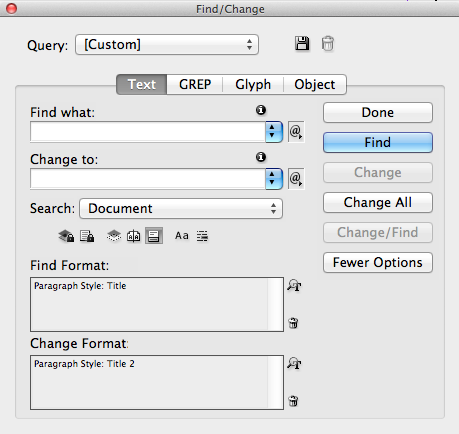The width and height of the screenshot is (459, 434).
Task: Open the Query dropdown showing Custom
Action: click(167, 44)
